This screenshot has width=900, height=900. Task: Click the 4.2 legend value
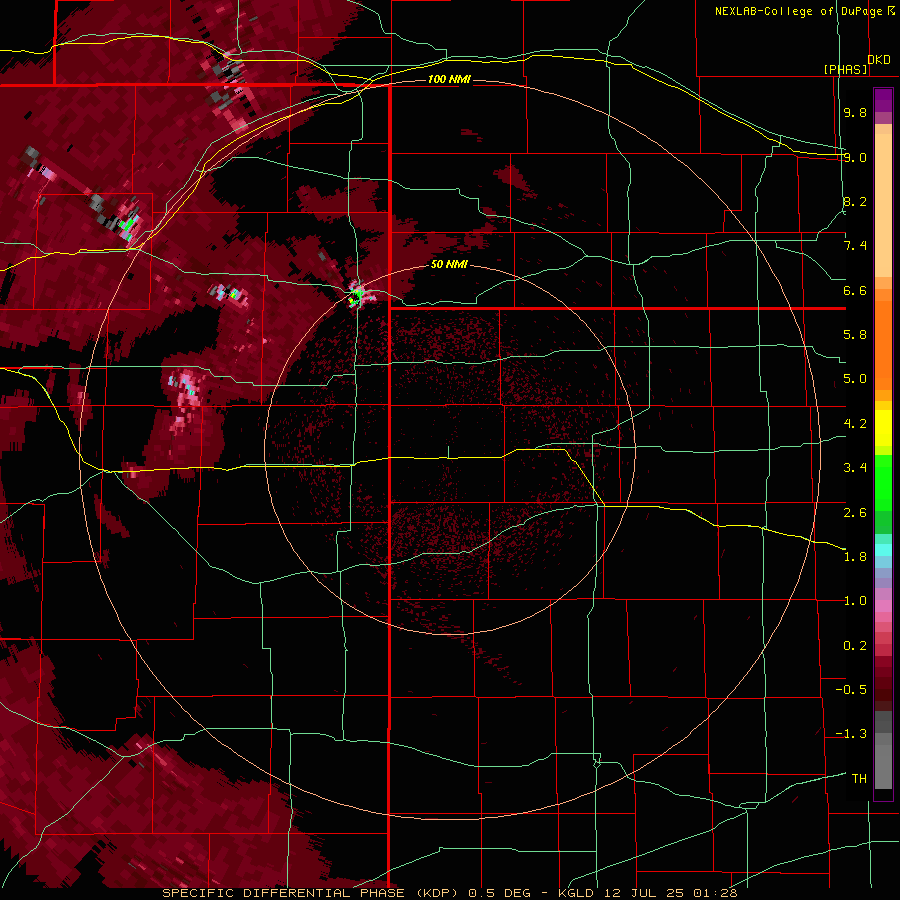855,424
